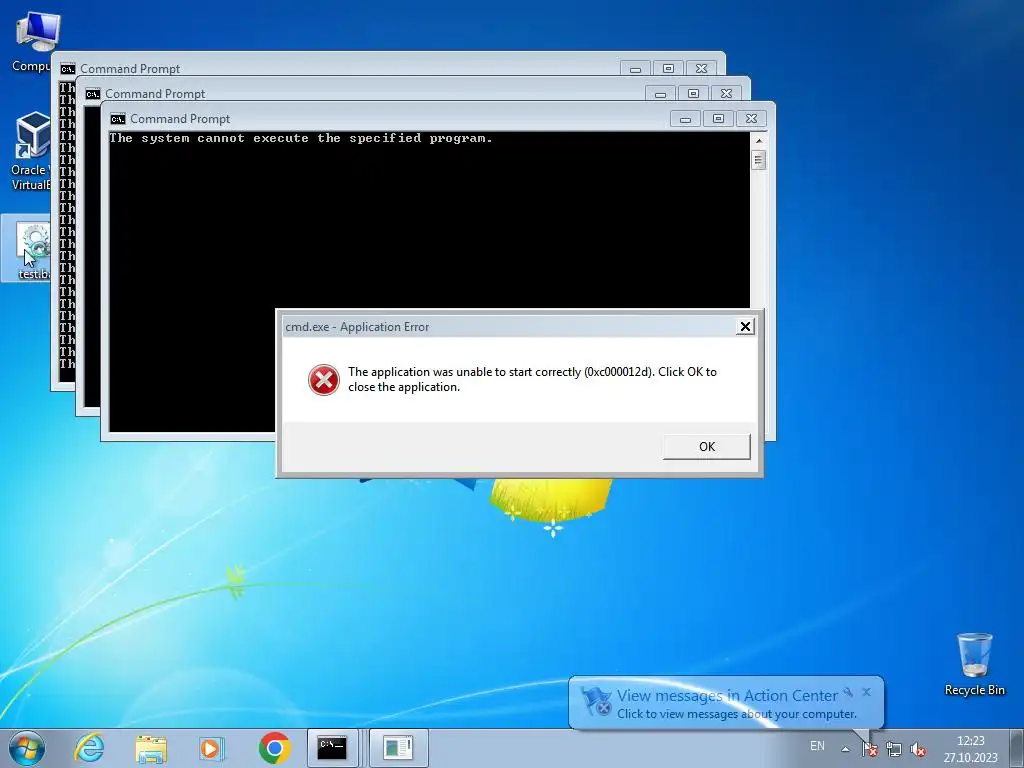Minimize the rearmost Command Prompt window

point(635,69)
